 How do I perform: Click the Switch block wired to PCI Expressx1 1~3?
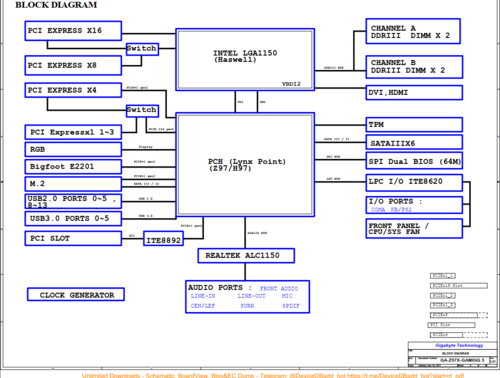tap(142, 111)
